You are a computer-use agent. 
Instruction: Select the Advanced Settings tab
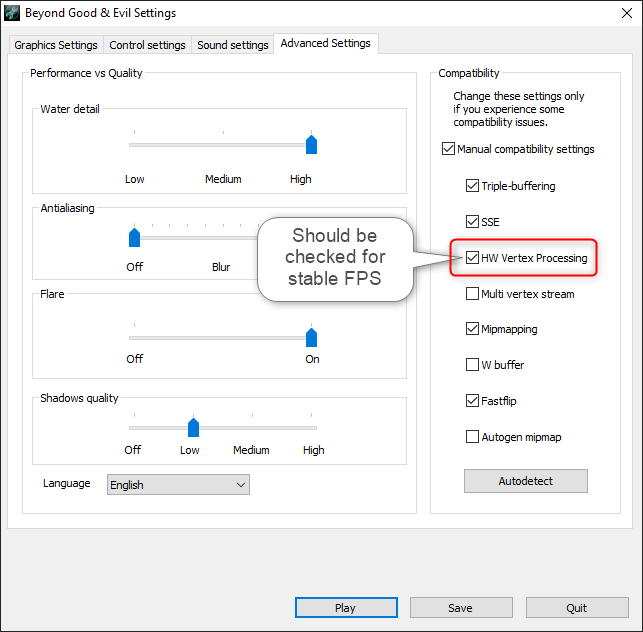point(326,43)
